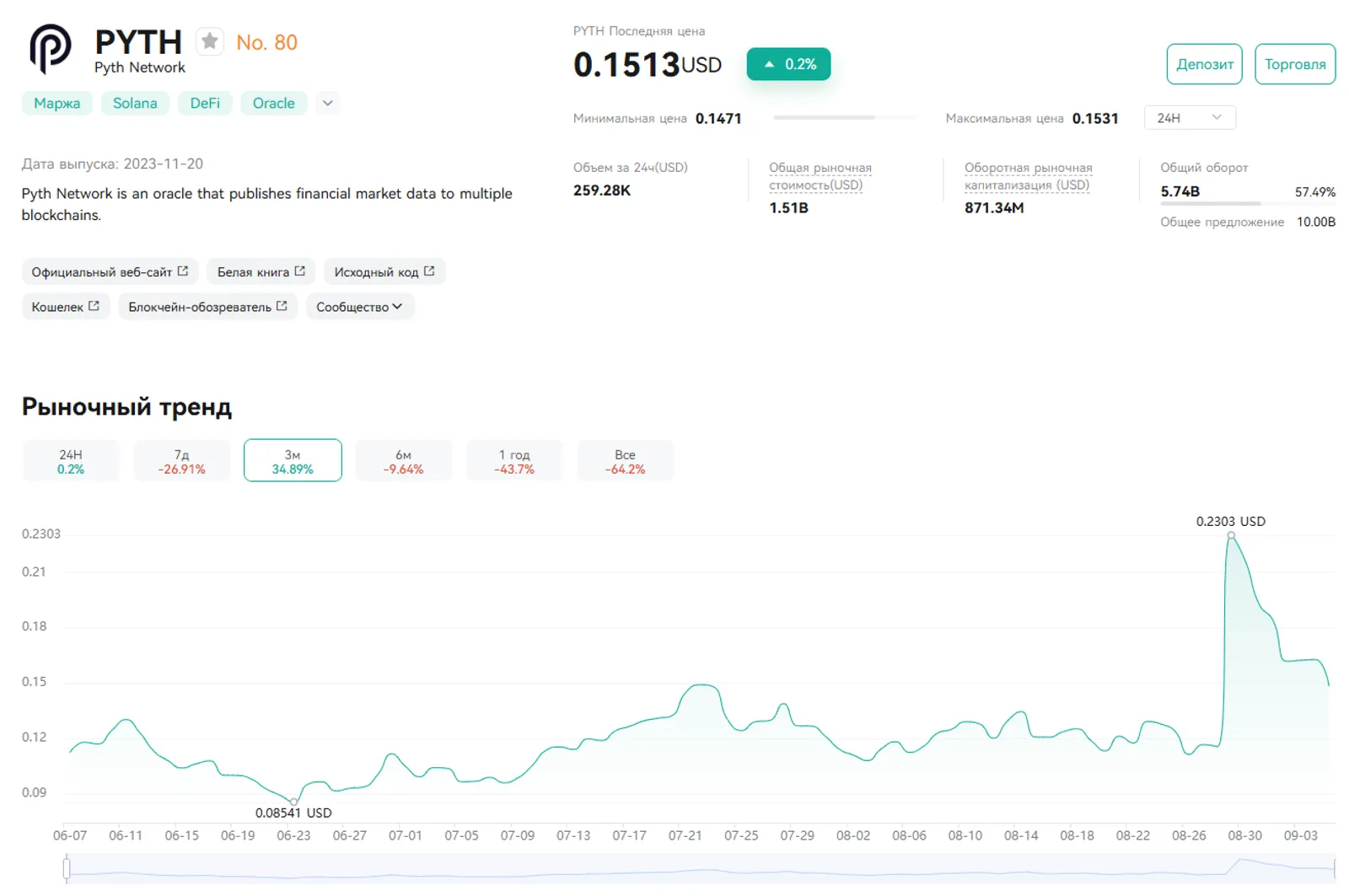Select the Все trend tab
The height and width of the screenshot is (896, 1349).
(625, 461)
